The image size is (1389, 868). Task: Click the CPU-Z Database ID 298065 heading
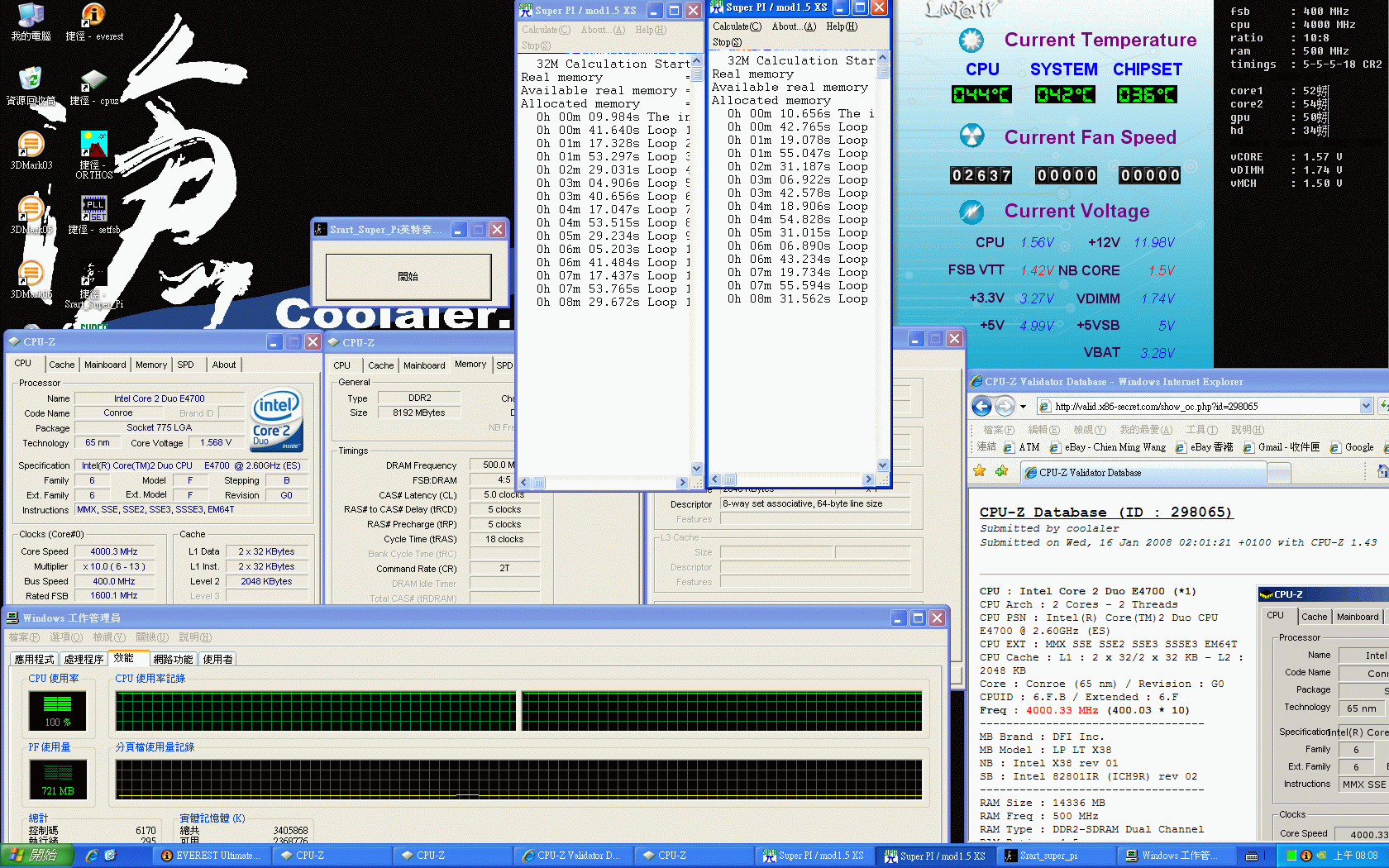pyautogui.click(x=1106, y=513)
